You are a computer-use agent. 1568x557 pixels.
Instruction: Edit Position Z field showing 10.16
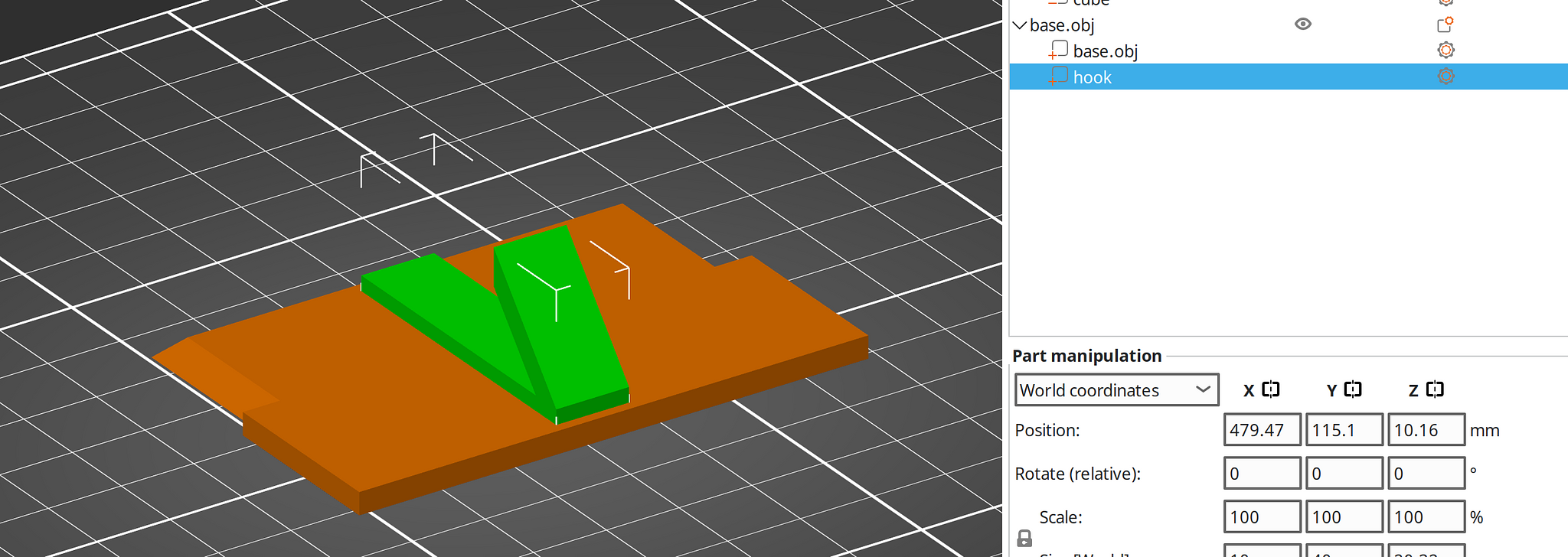click(1426, 429)
